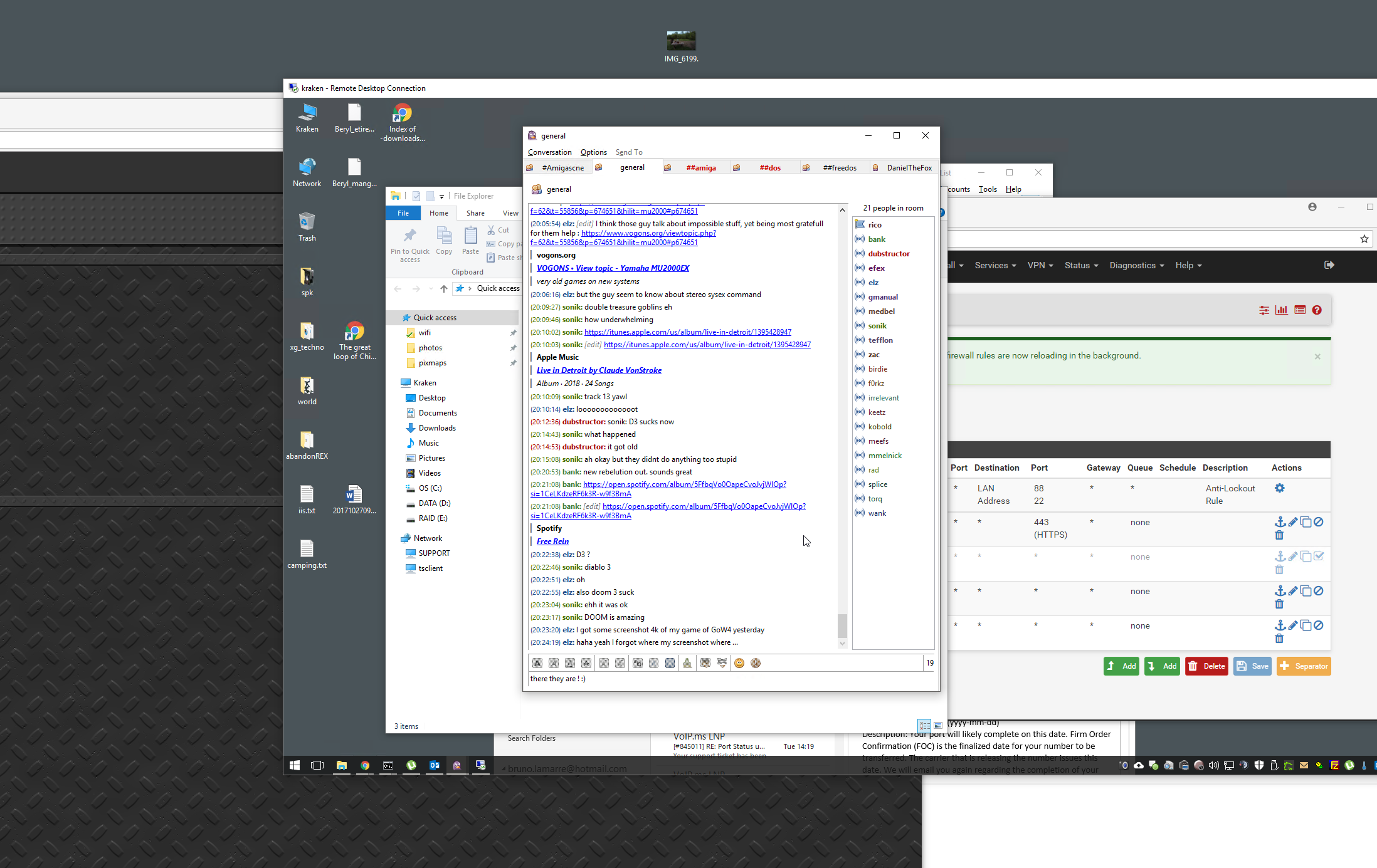This screenshot has height=868, width=1377.
Task: Click the add-rule-to-top green Add button
Action: click(1121, 666)
